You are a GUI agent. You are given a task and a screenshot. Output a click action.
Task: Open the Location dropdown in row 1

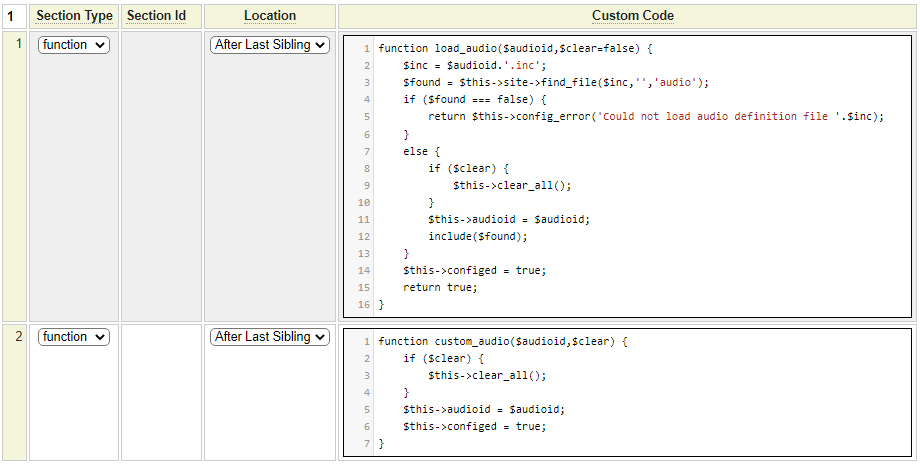point(270,45)
